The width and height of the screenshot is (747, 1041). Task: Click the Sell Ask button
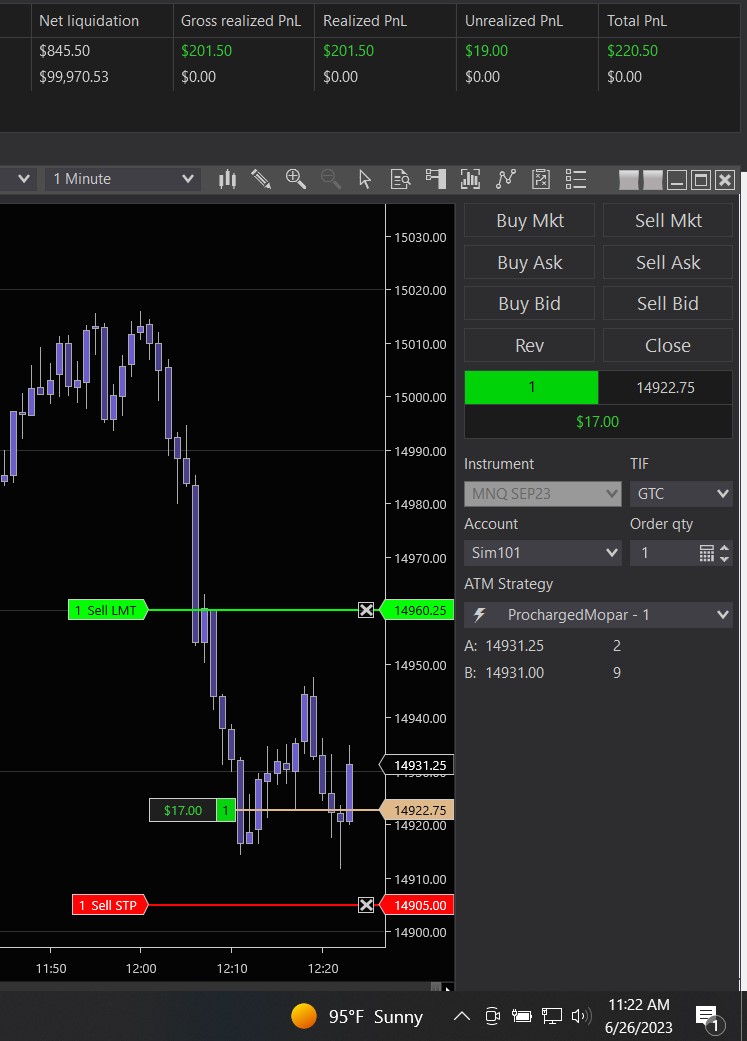click(x=668, y=262)
